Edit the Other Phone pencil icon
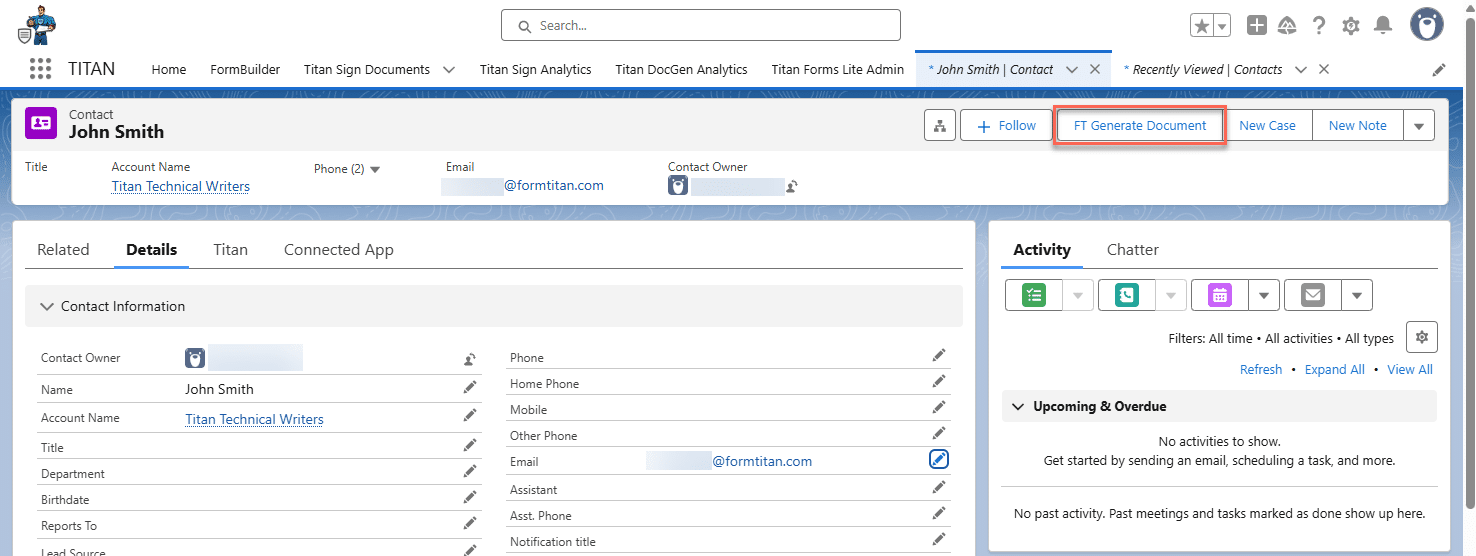The height and width of the screenshot is (556, 1476). pos(938,433)
